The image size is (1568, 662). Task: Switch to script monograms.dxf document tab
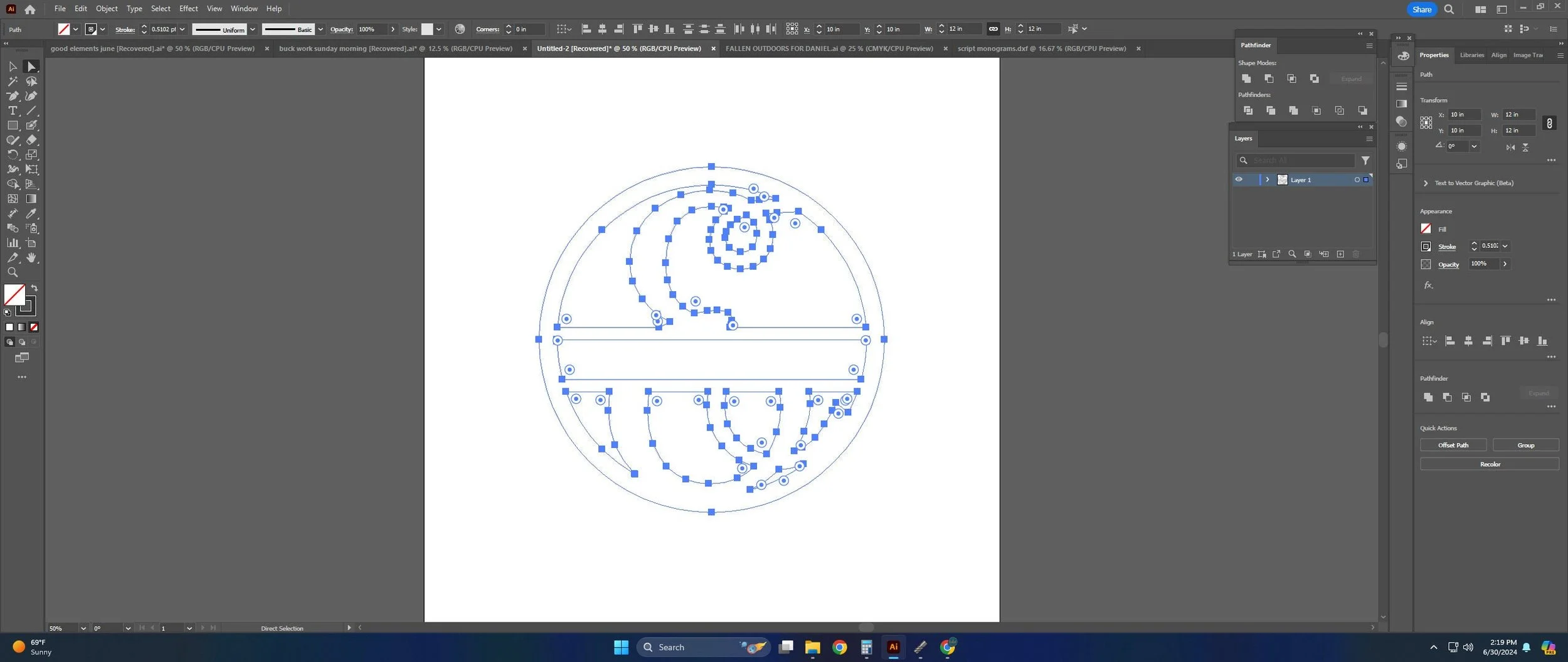(1041, 48)
